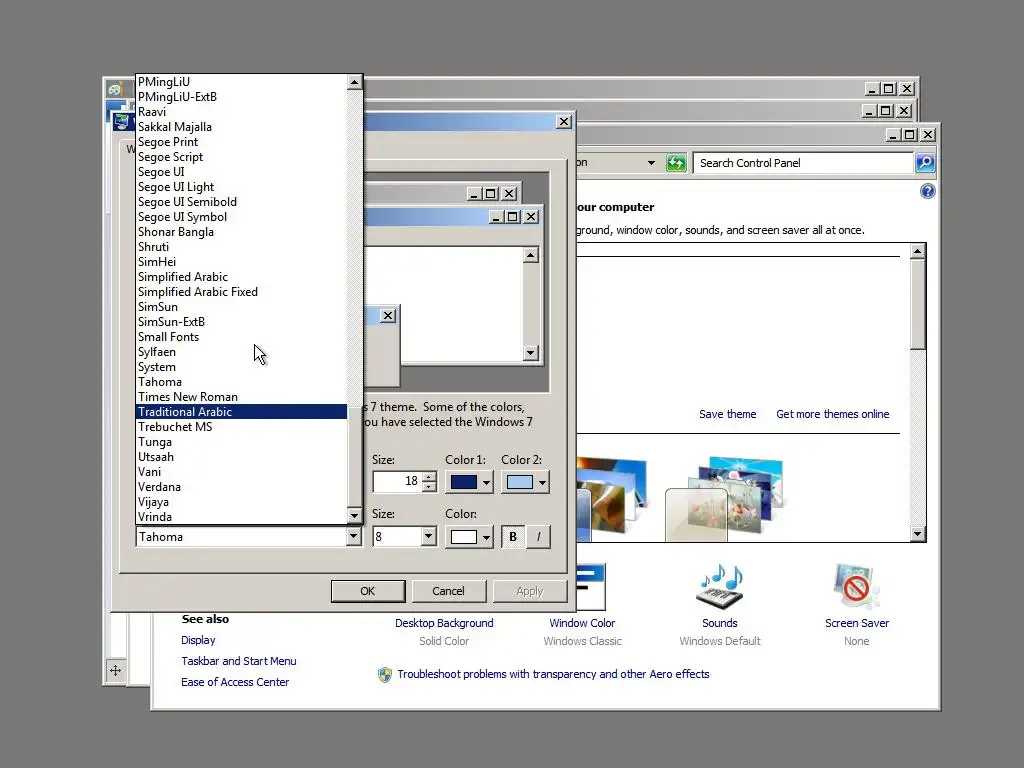Click the Cancel button
This screenshot has height=768, width=1024.
click(x=448, y=591)
